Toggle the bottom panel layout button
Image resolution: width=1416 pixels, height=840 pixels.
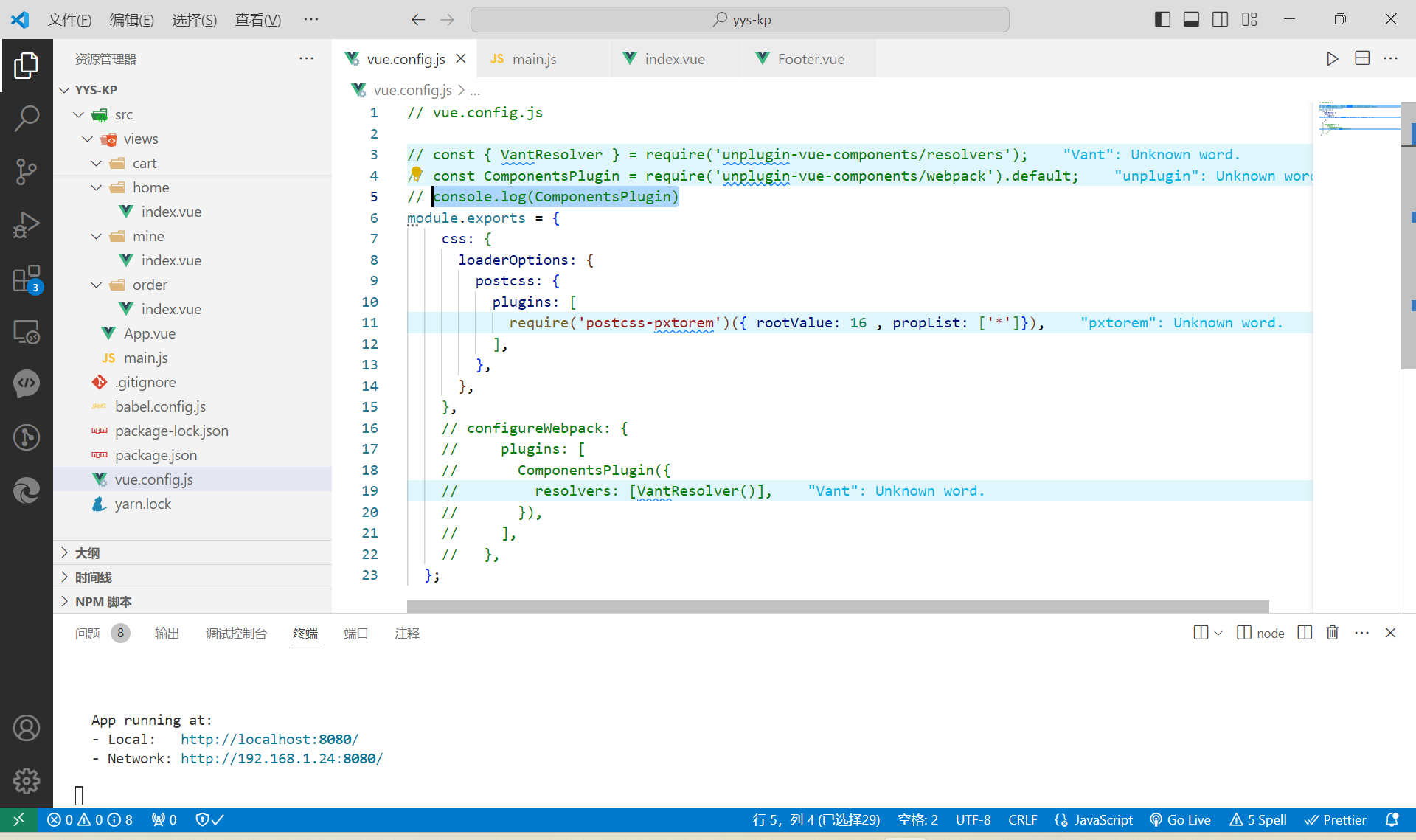[x=1191, y=19]
